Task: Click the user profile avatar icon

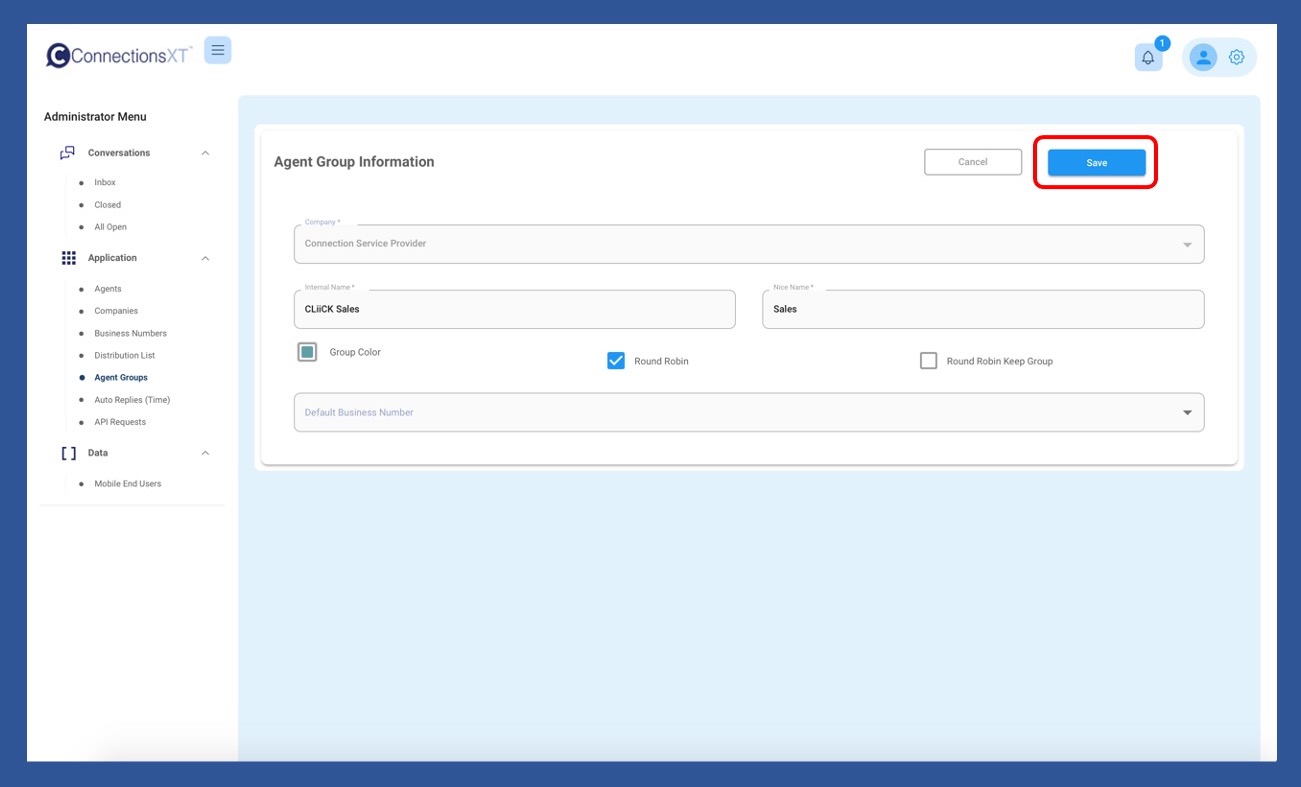Action: pos(1203,58)
